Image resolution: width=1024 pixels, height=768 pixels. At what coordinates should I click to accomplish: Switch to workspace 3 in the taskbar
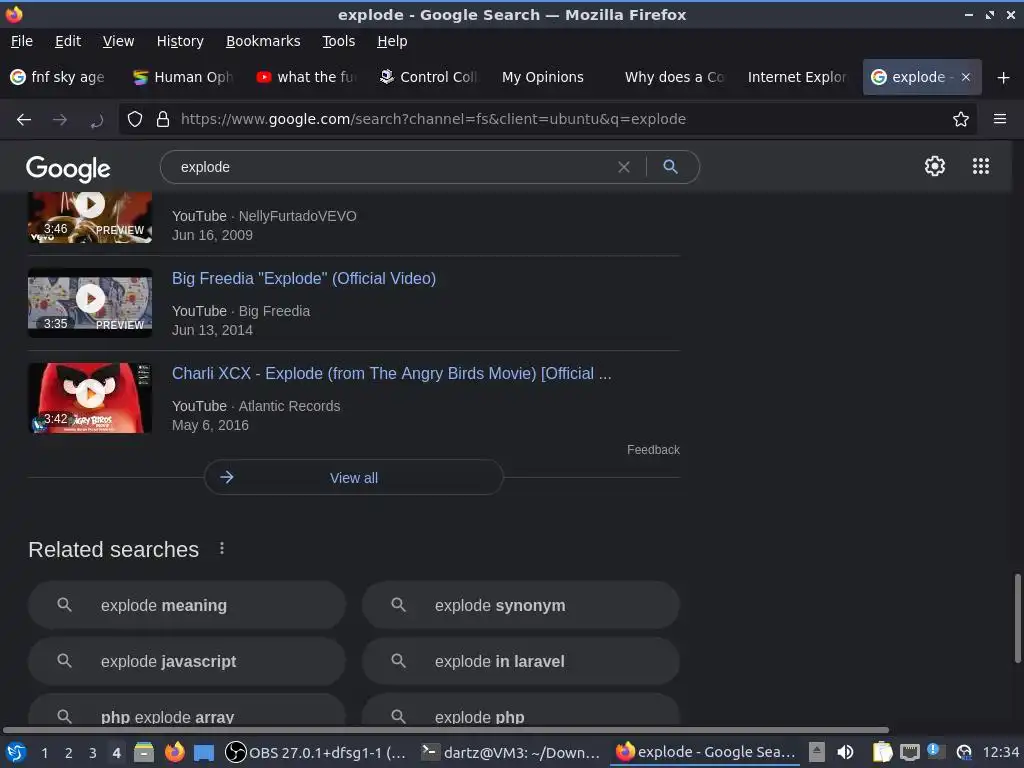(93, 753)
